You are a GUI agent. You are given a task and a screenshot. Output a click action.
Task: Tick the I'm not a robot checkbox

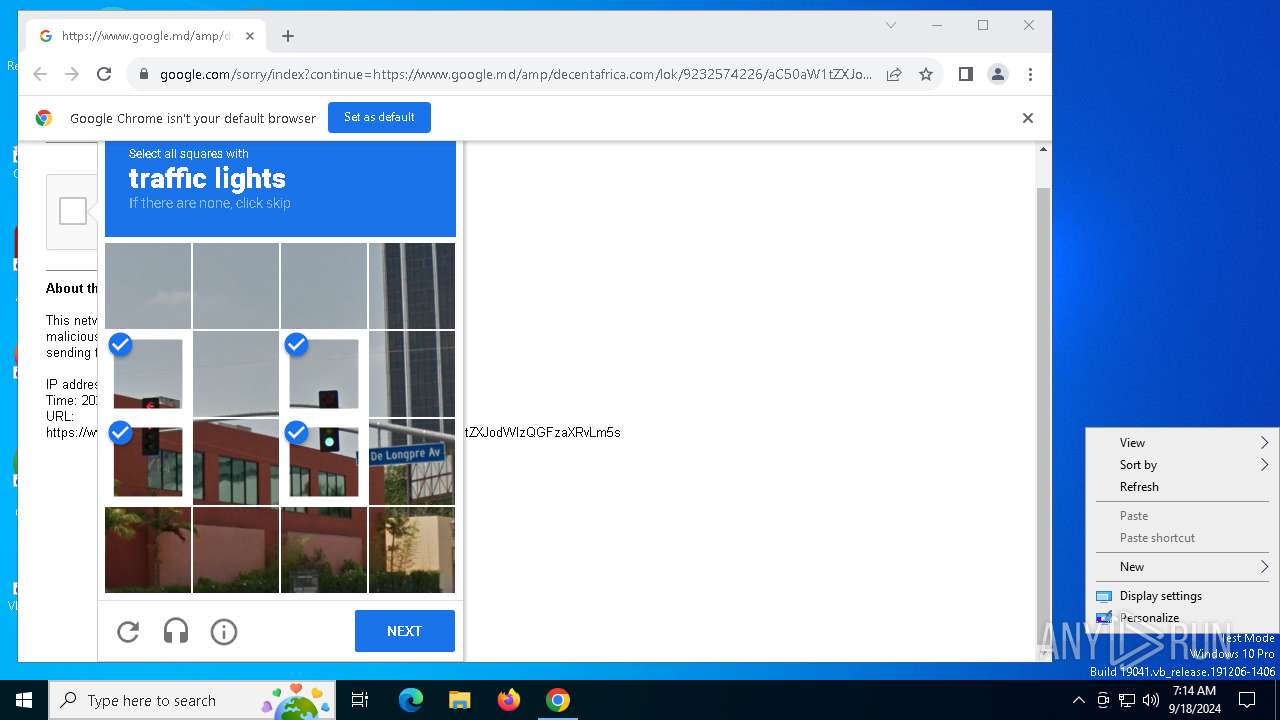(x=72, y=211)
